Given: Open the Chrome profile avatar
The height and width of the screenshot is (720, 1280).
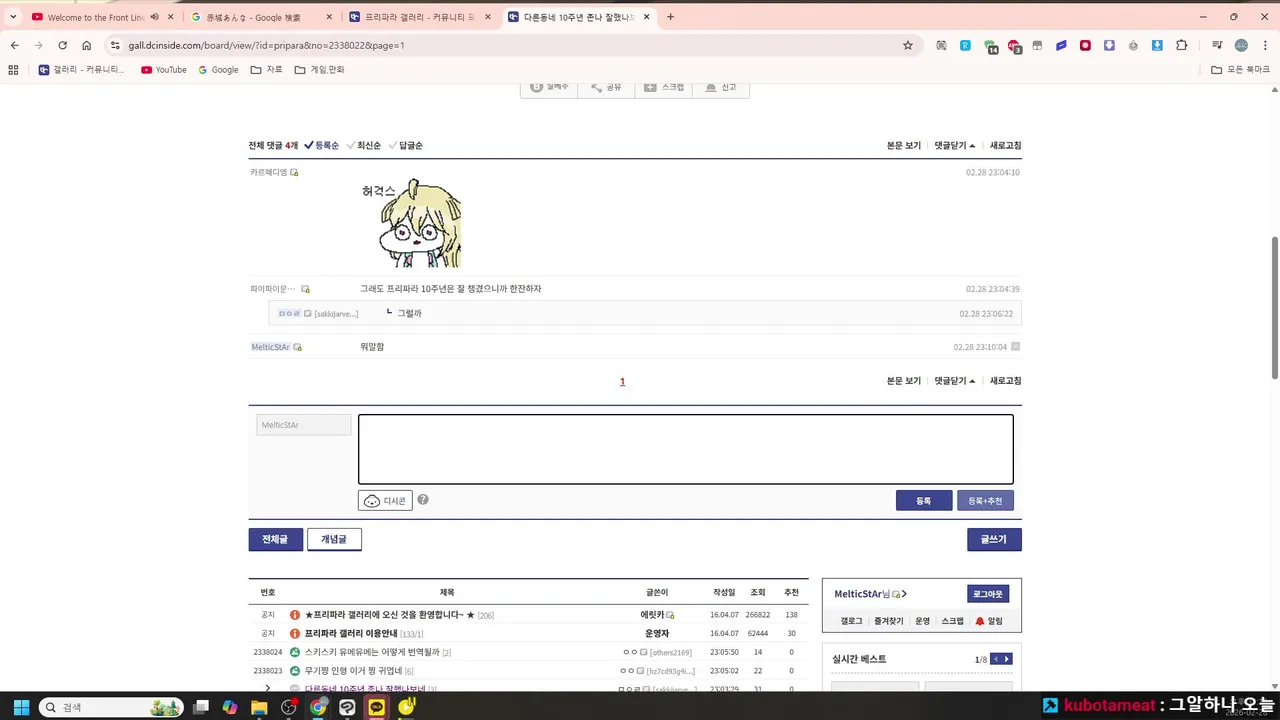Looking at the screenshot, I should tap(1241, 45).
